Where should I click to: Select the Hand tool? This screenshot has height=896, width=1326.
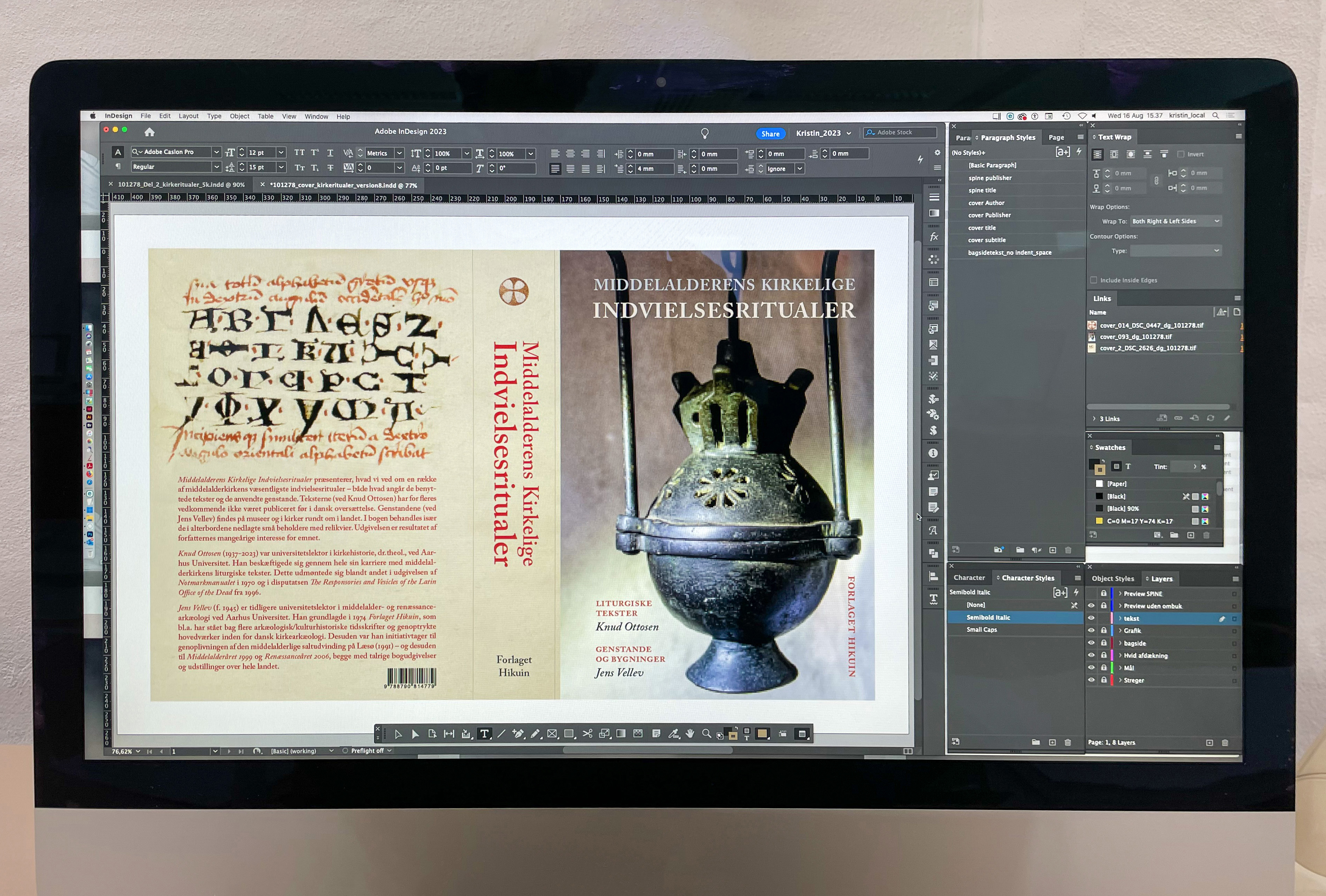click(x=690, y=734)
